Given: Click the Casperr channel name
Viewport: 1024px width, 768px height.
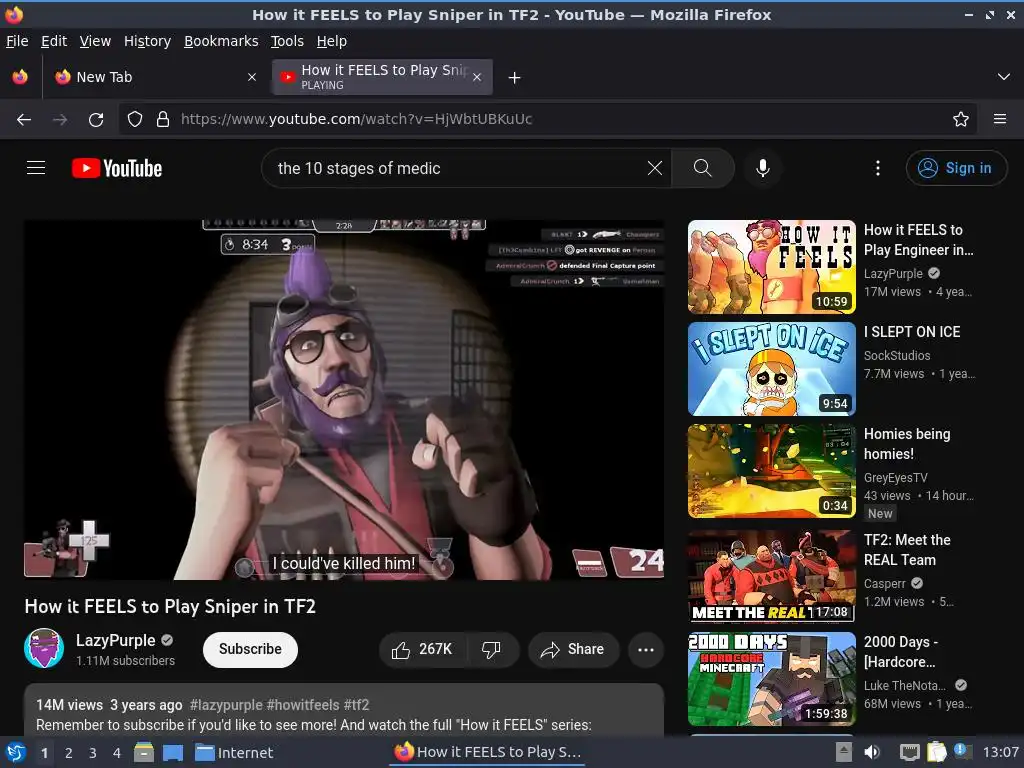Looking at the screenshot, I should 884,583.
